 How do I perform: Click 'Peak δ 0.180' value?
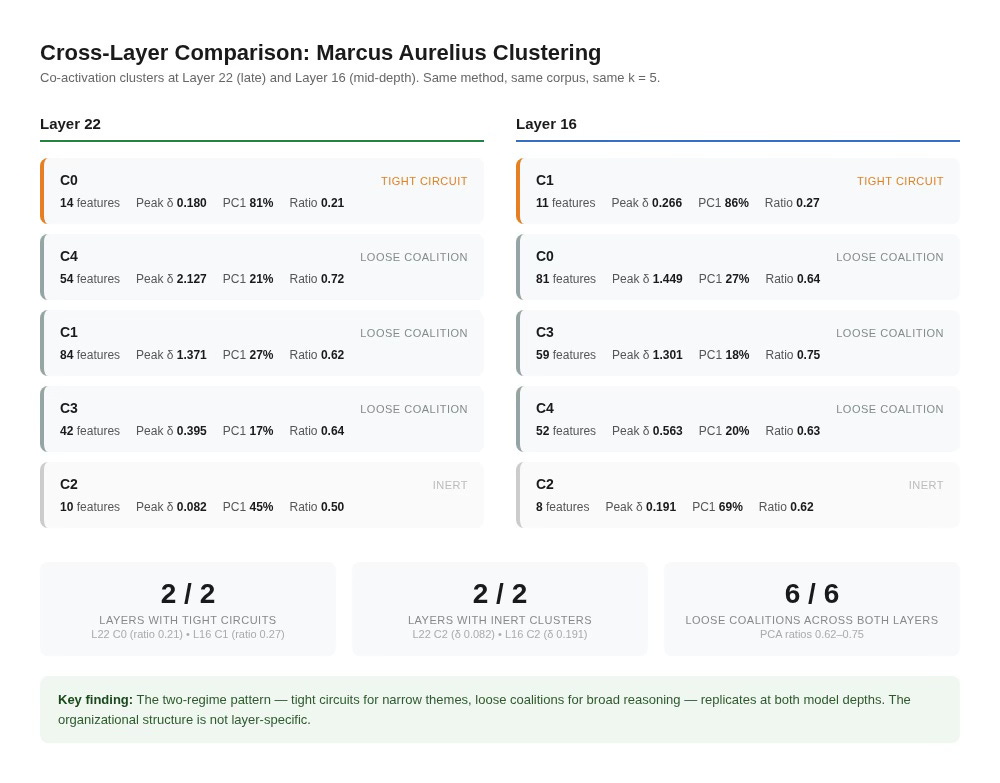click(x=171, y=203)
